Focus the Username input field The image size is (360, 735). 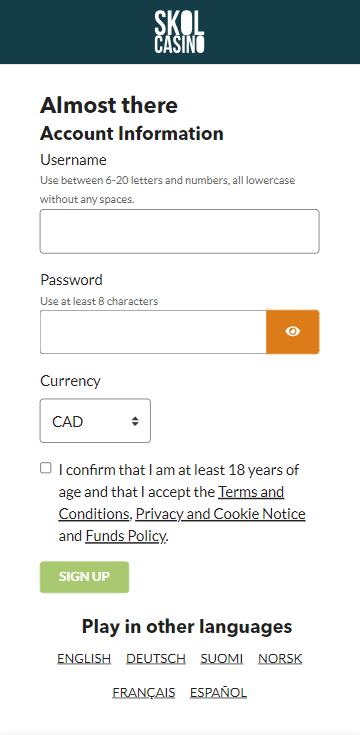(180, 232)
